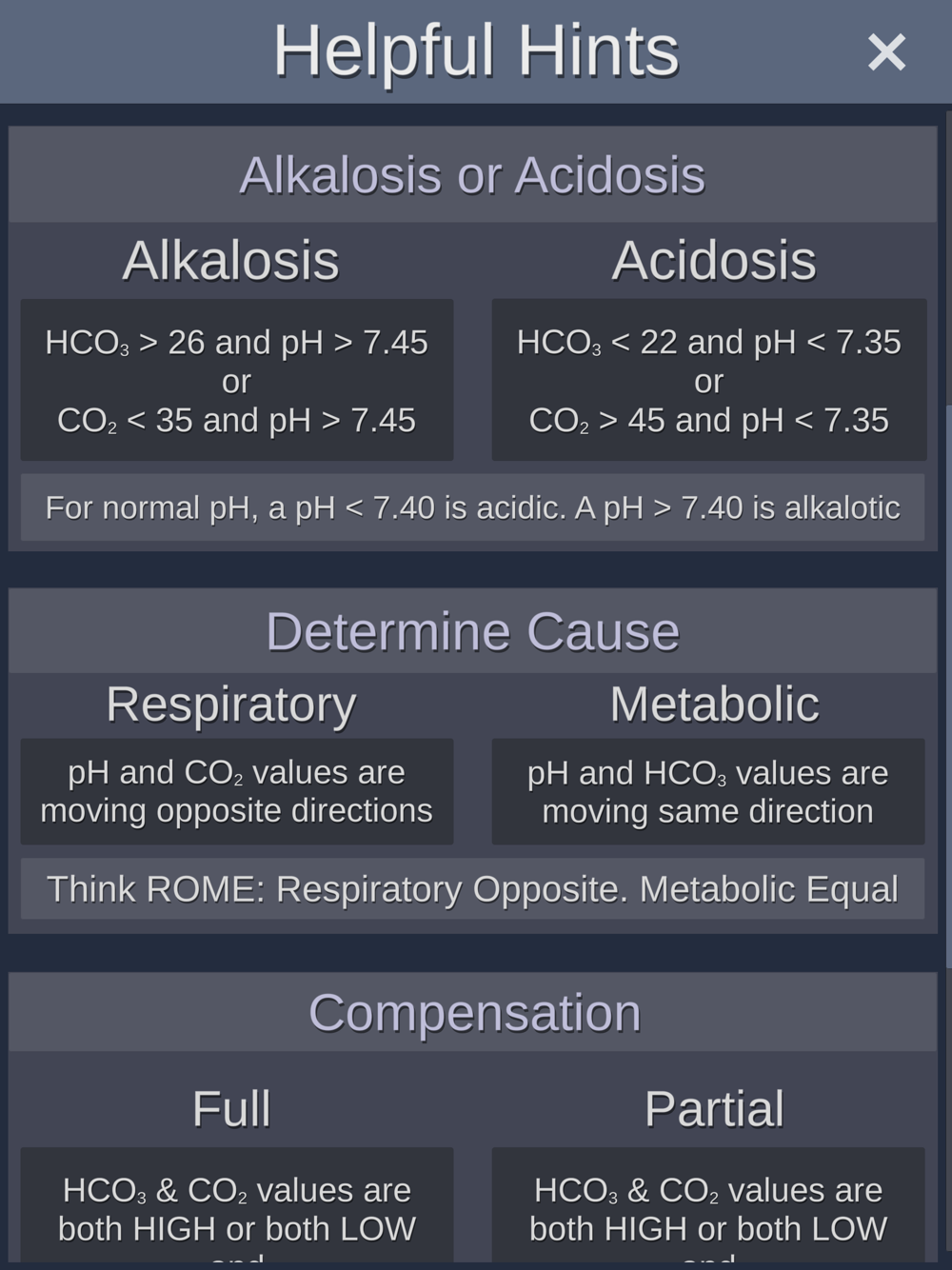952x1270 pixels.
Task: Click the Partial compensation heading
Action: 714,1109
